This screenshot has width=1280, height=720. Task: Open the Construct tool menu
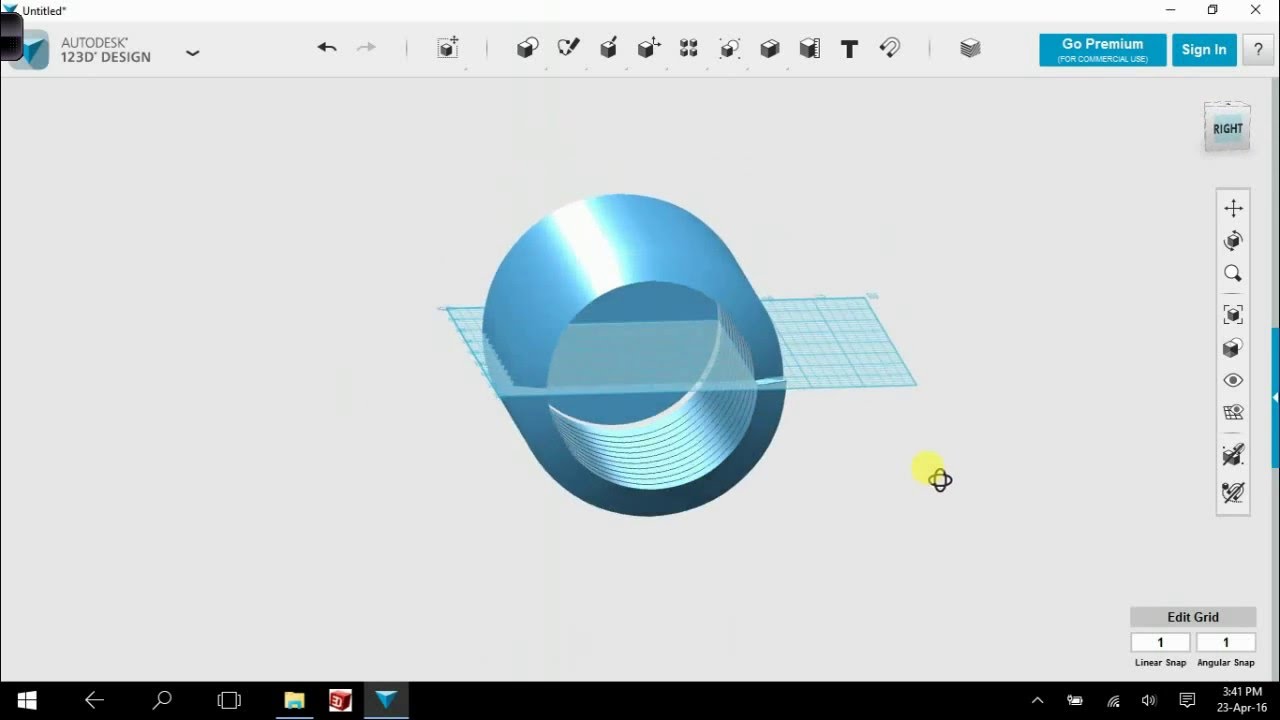[608, 48]
